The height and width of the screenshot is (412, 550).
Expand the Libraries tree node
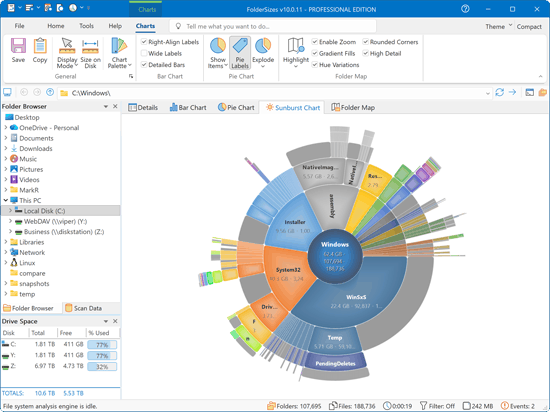pyautogui.click(x=6, y=242)
